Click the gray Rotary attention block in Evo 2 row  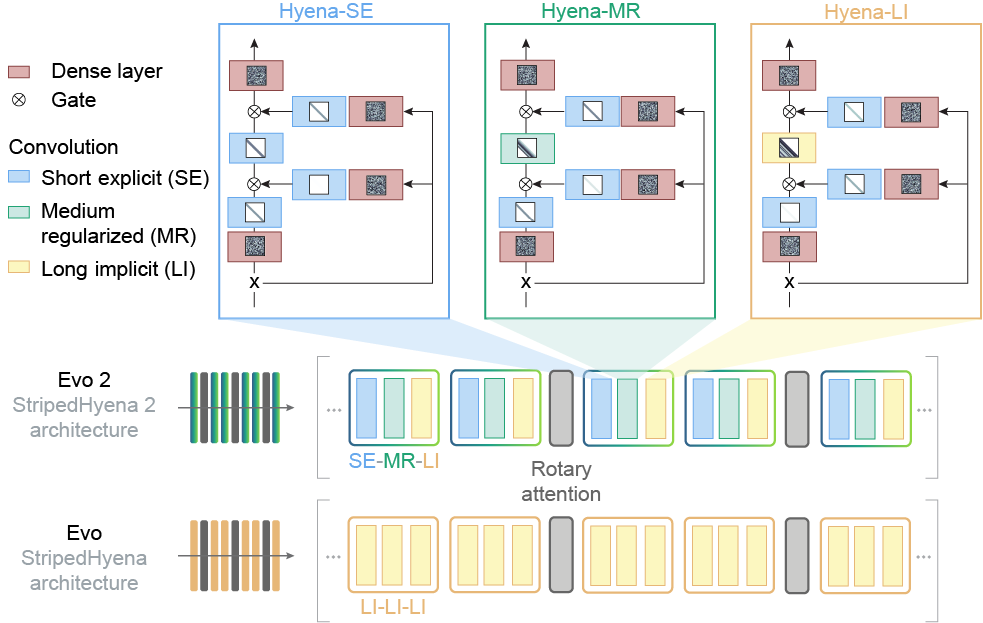click(562, 408)
